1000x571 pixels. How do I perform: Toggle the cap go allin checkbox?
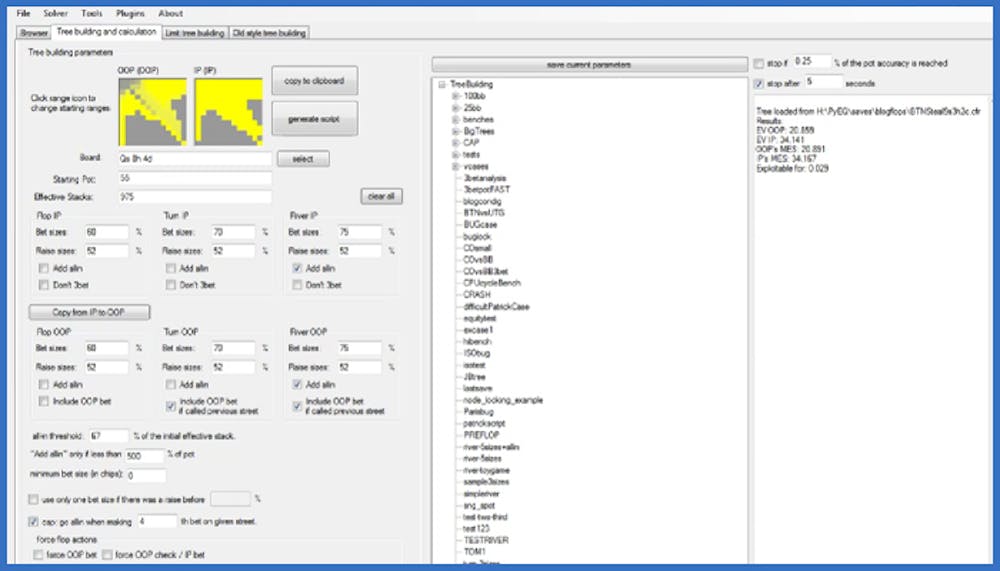point(33,522)
